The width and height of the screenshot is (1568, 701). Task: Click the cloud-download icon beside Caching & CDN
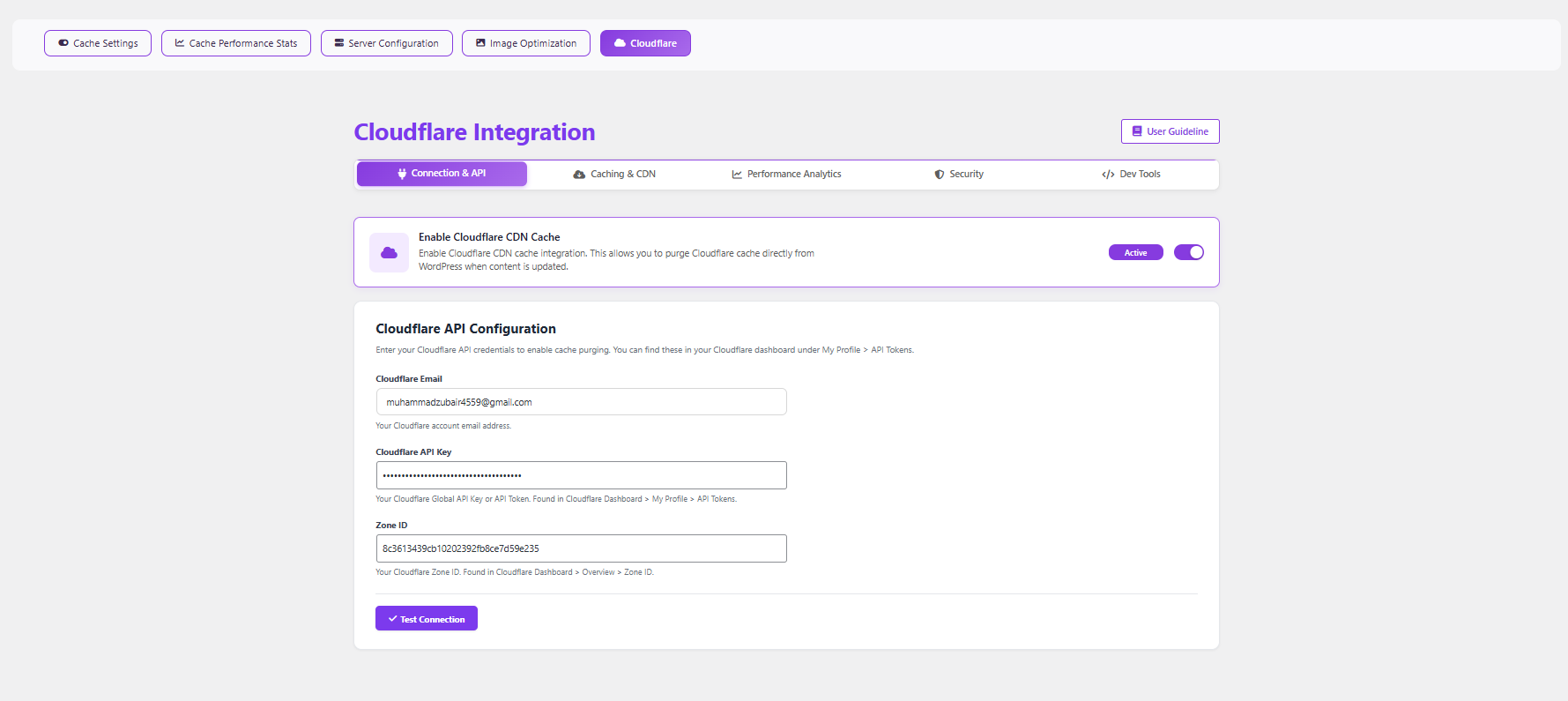click(579, 175)
